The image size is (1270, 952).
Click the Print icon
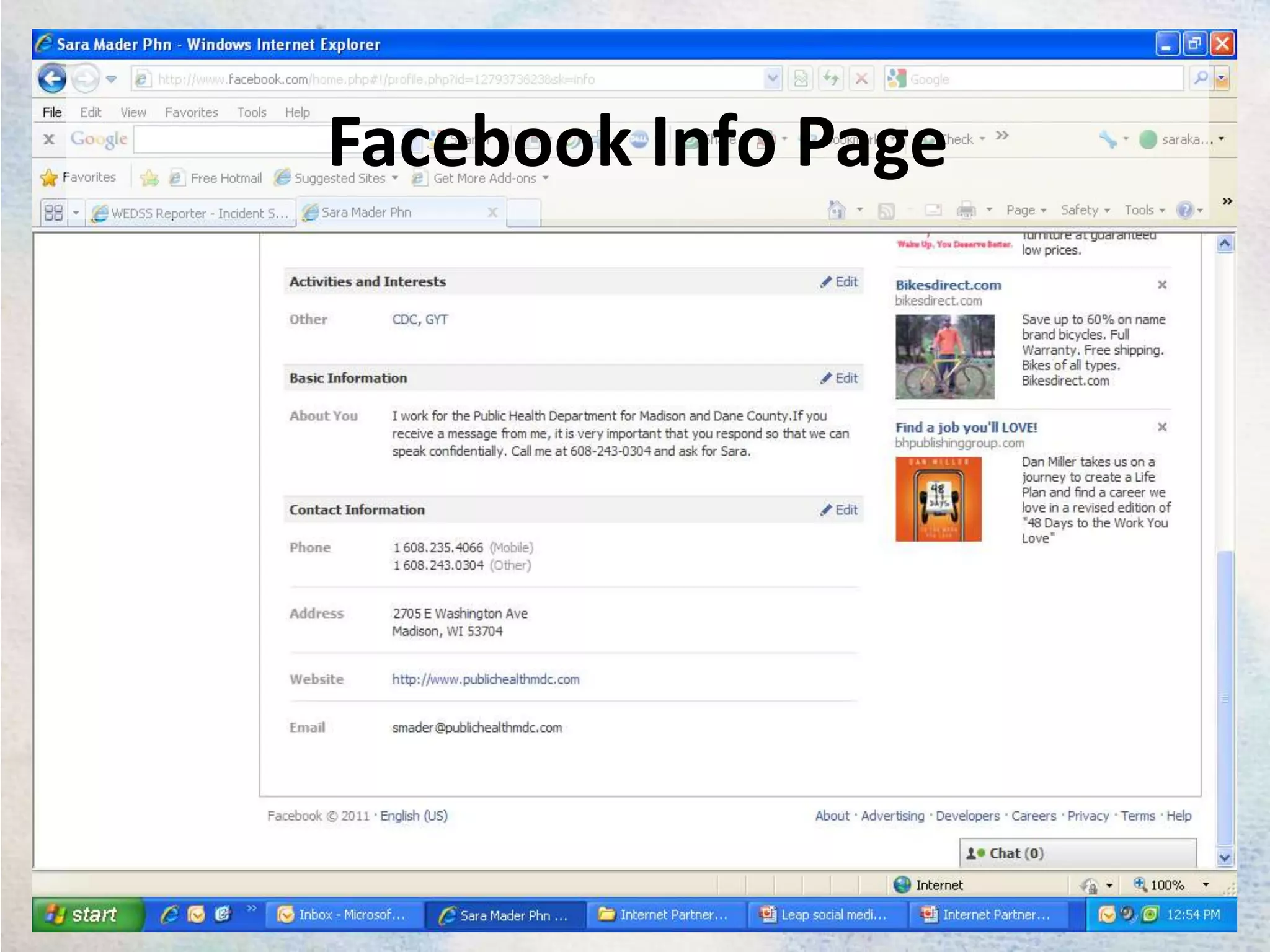[966, 210]
